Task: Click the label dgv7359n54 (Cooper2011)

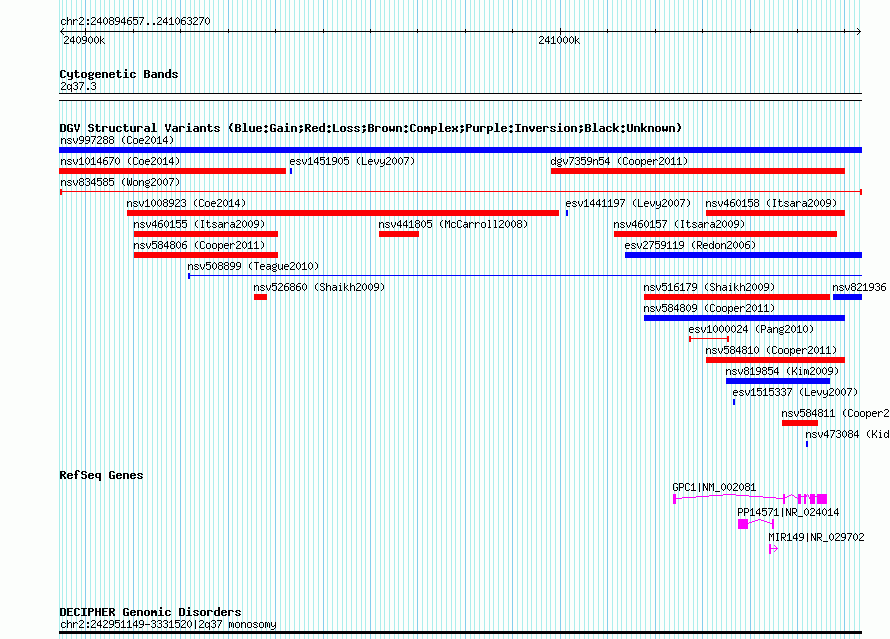Action: click(x=619, y=161)
